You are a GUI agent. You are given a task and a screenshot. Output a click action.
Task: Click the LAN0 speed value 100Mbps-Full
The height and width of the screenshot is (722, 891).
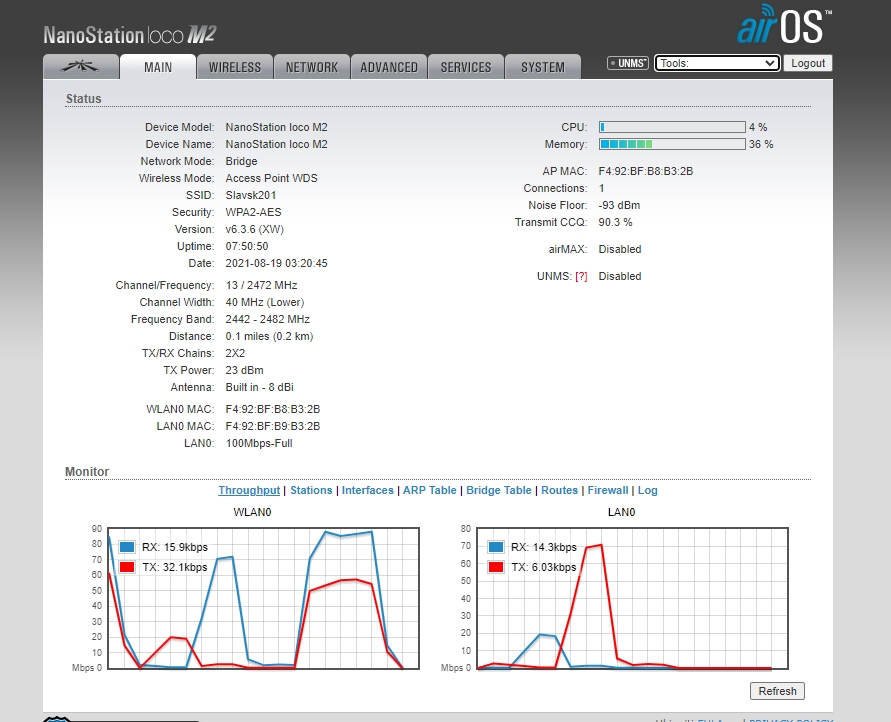pos(259,443)
